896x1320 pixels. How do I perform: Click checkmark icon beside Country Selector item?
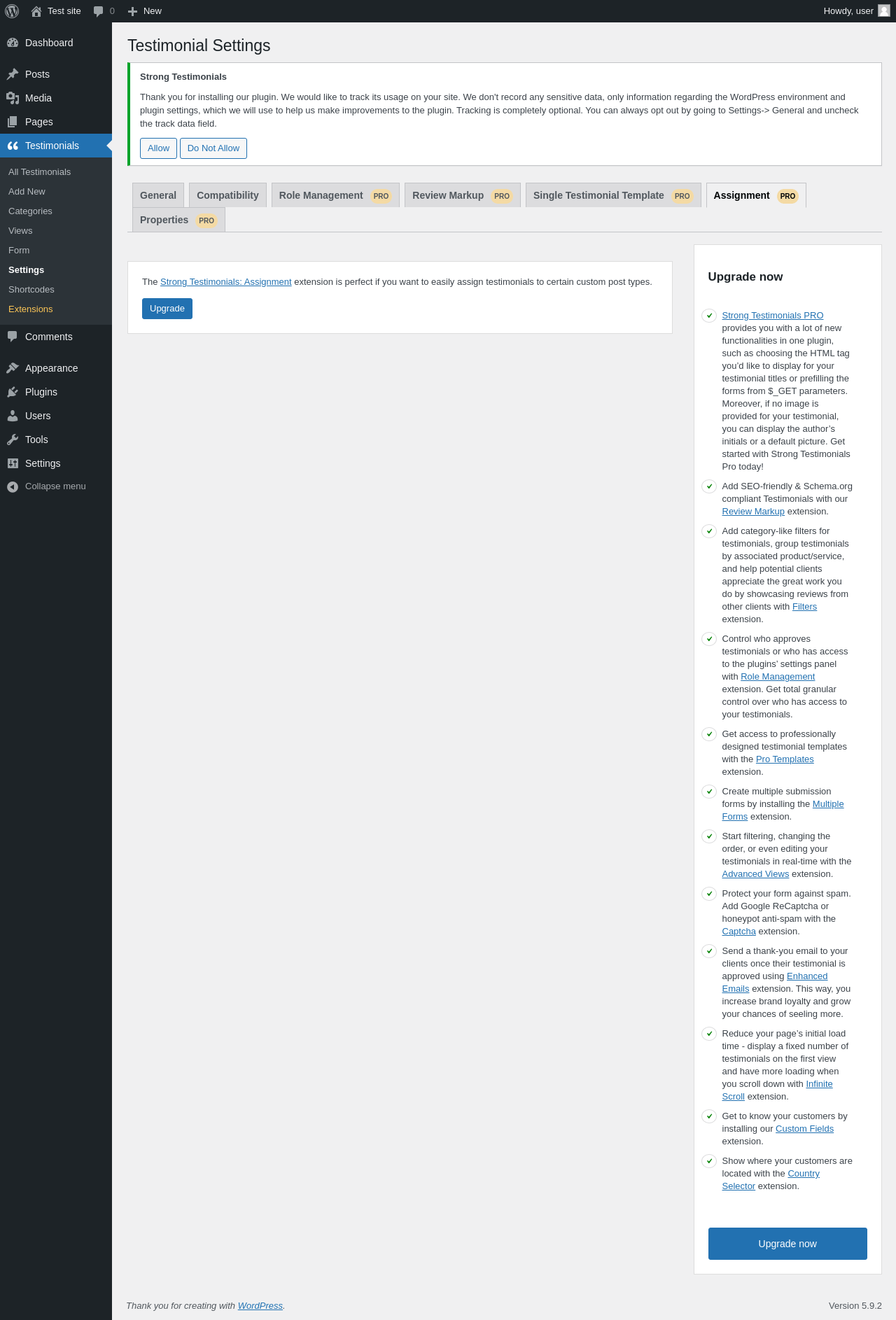[709, 1161]
